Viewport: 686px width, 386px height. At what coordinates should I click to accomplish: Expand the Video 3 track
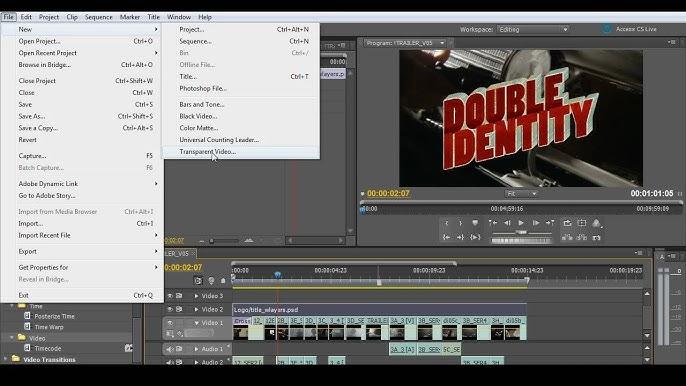[x=196, y=296]
